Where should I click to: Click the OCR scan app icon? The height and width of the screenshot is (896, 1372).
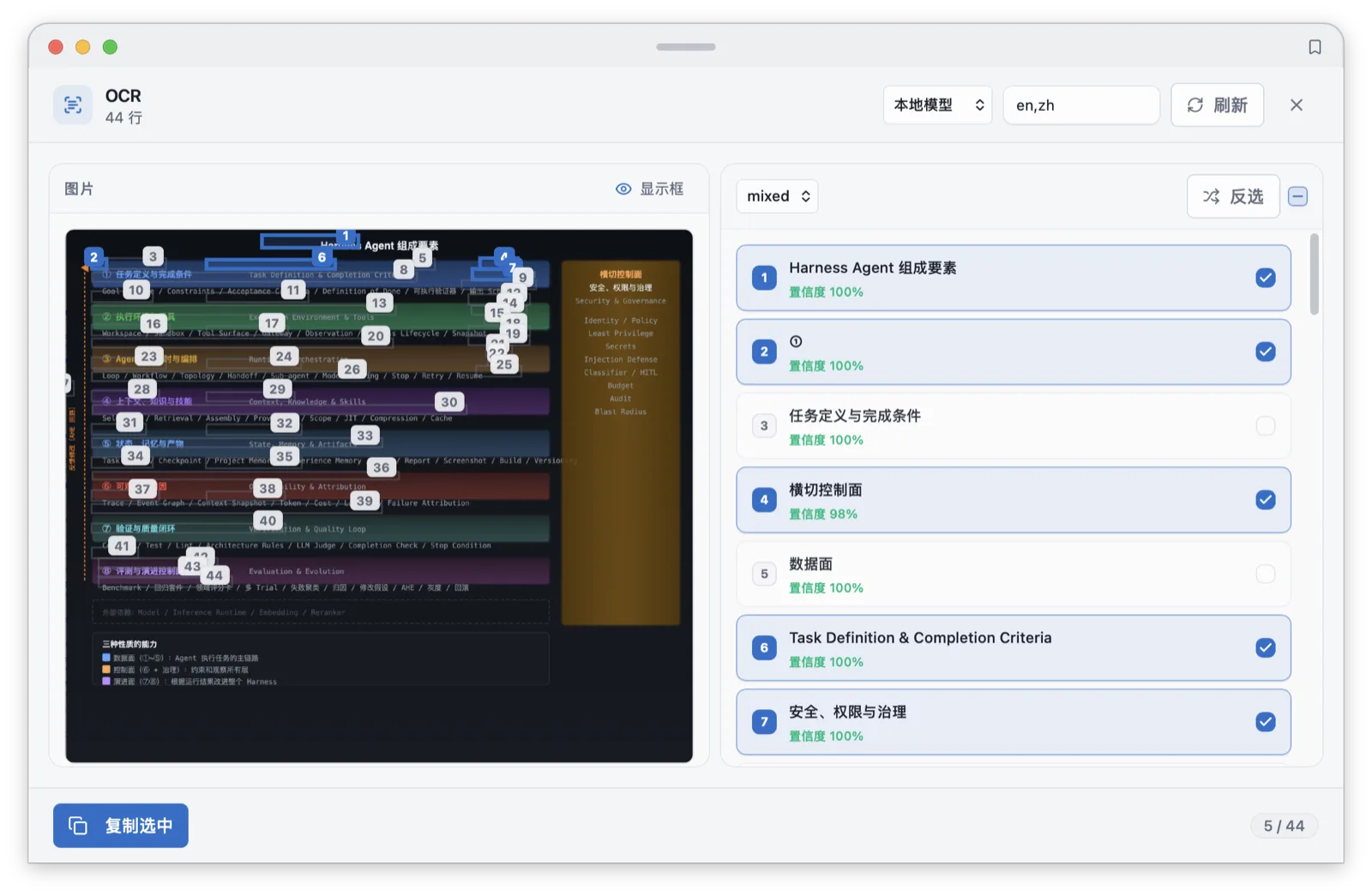point(73,105)
